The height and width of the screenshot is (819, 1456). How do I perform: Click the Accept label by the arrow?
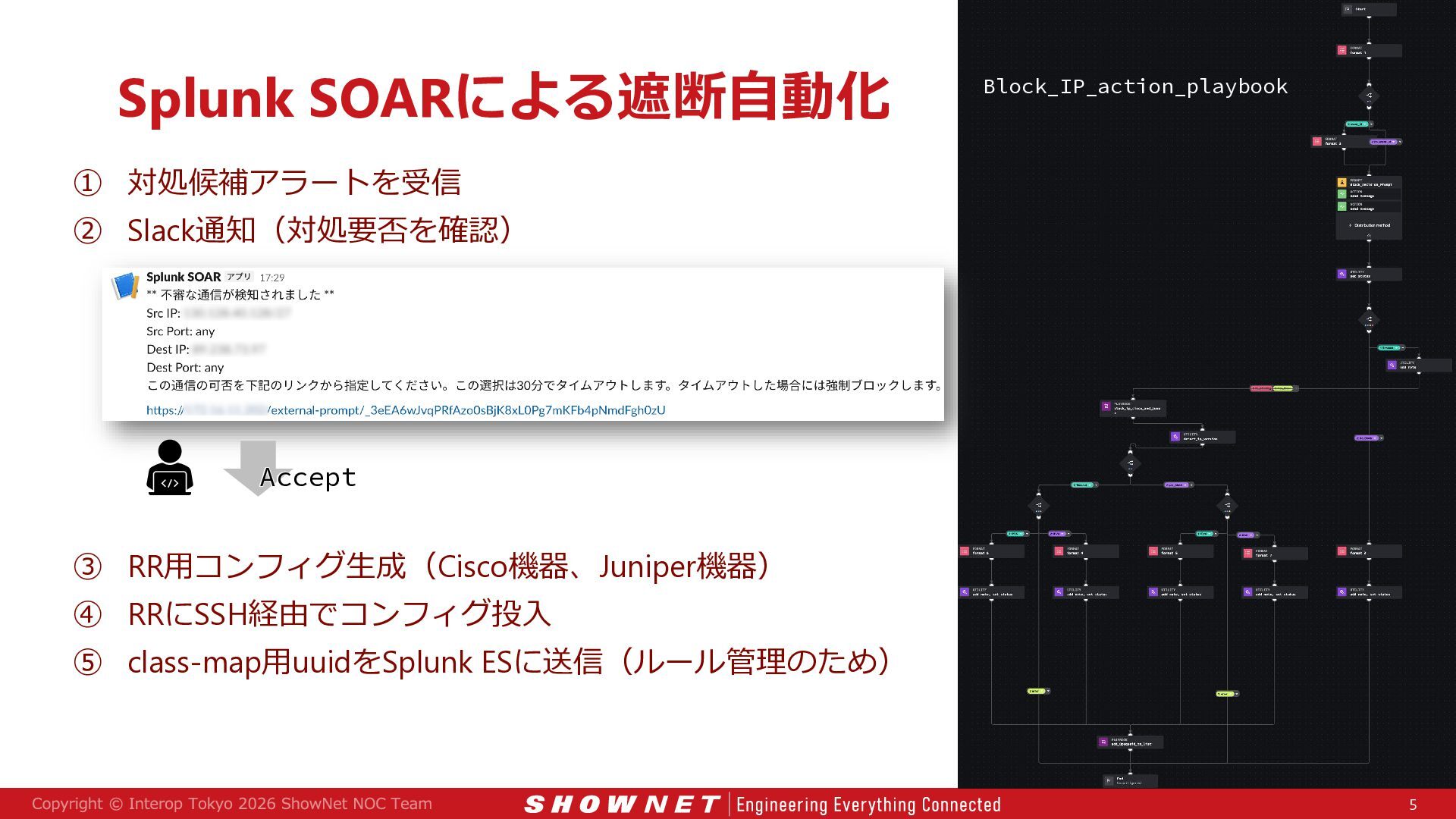pos(308,477)
